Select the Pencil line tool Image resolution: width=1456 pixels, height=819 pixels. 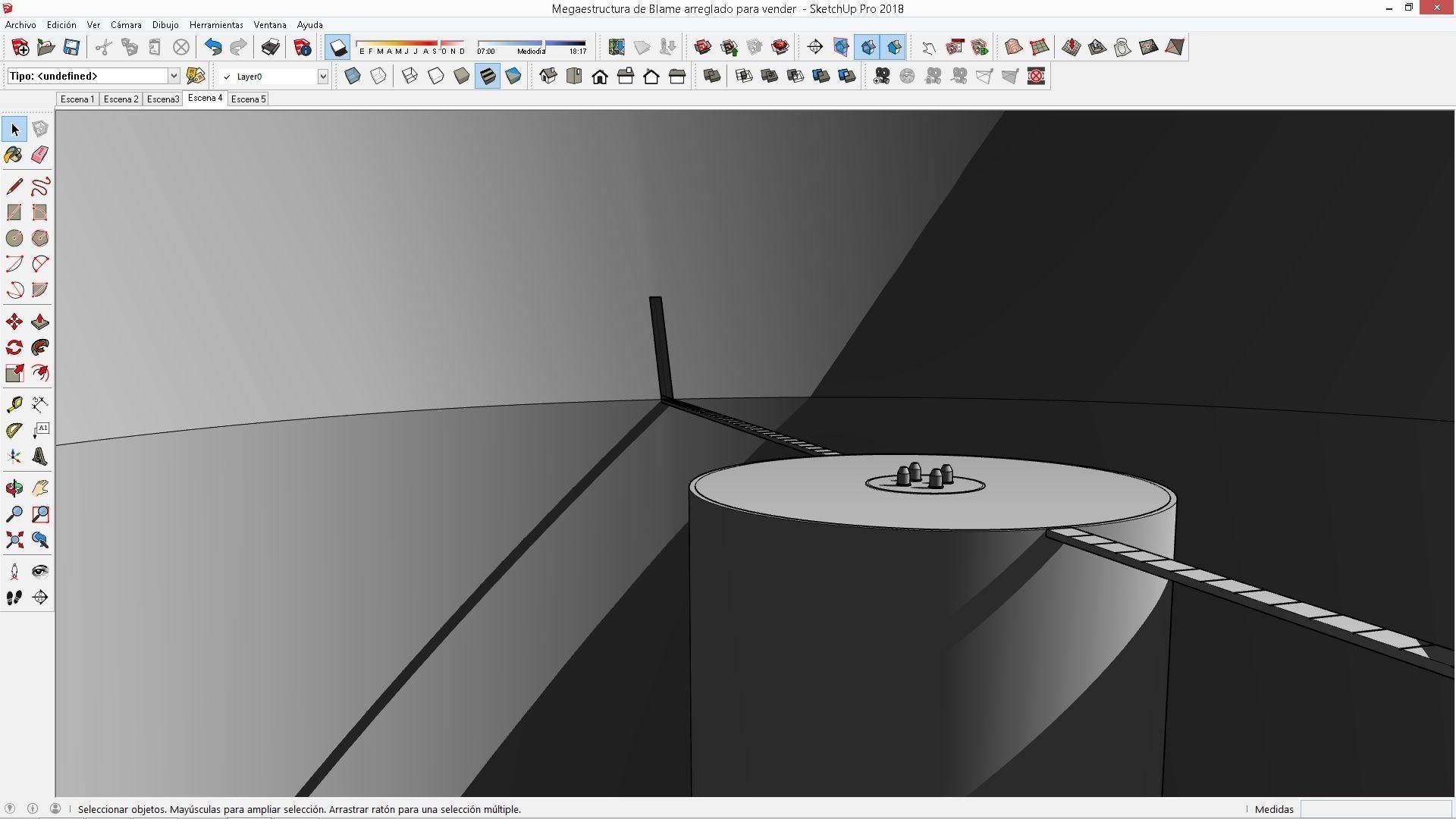[14, 187]
